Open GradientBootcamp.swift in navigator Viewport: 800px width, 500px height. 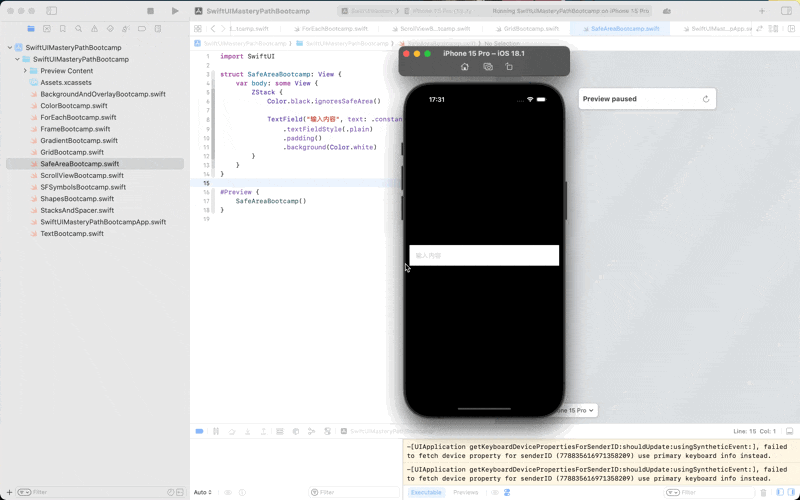coord(79,140)
